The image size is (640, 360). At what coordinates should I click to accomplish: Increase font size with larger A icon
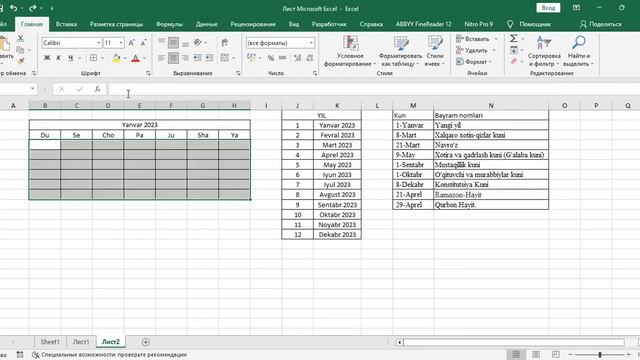(x=131, y=43)
